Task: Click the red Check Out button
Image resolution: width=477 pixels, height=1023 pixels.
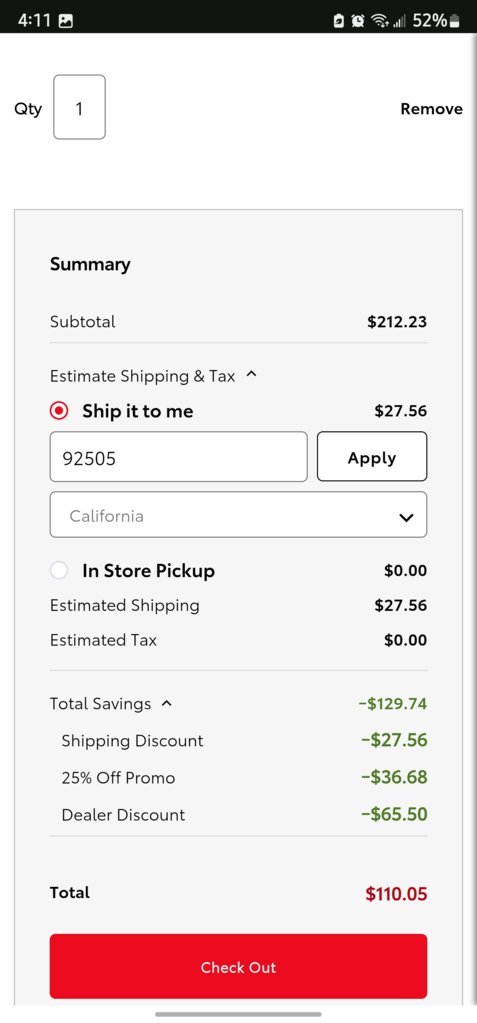Action: click(x=238, y=966)
